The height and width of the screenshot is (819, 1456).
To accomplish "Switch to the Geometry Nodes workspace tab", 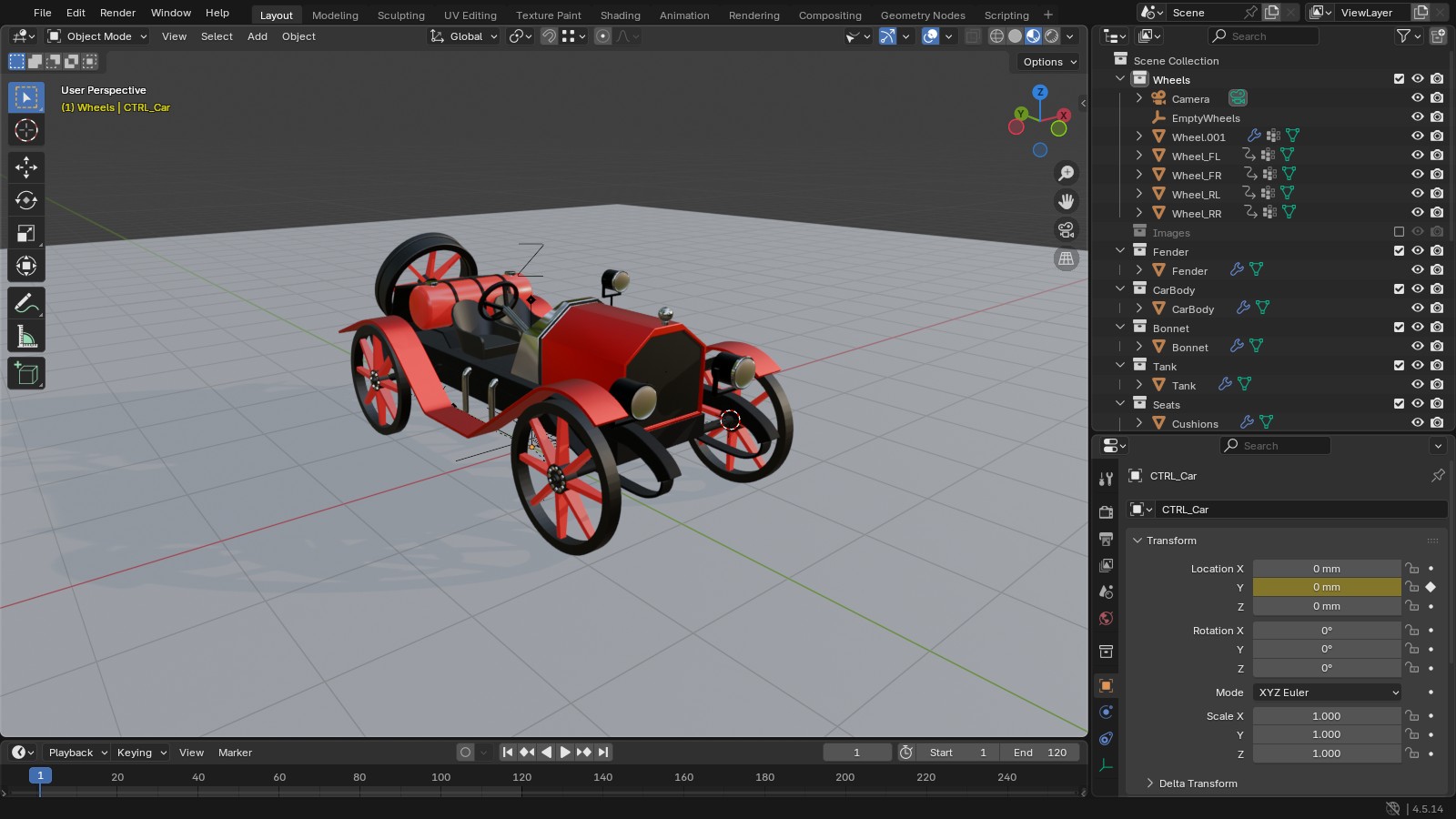I will [923, 15].
